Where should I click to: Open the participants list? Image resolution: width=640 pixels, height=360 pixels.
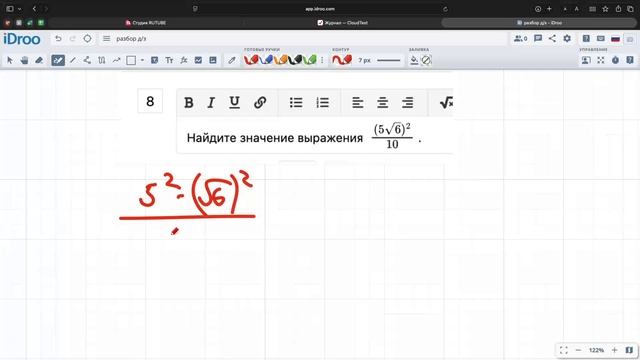point(520,39)
